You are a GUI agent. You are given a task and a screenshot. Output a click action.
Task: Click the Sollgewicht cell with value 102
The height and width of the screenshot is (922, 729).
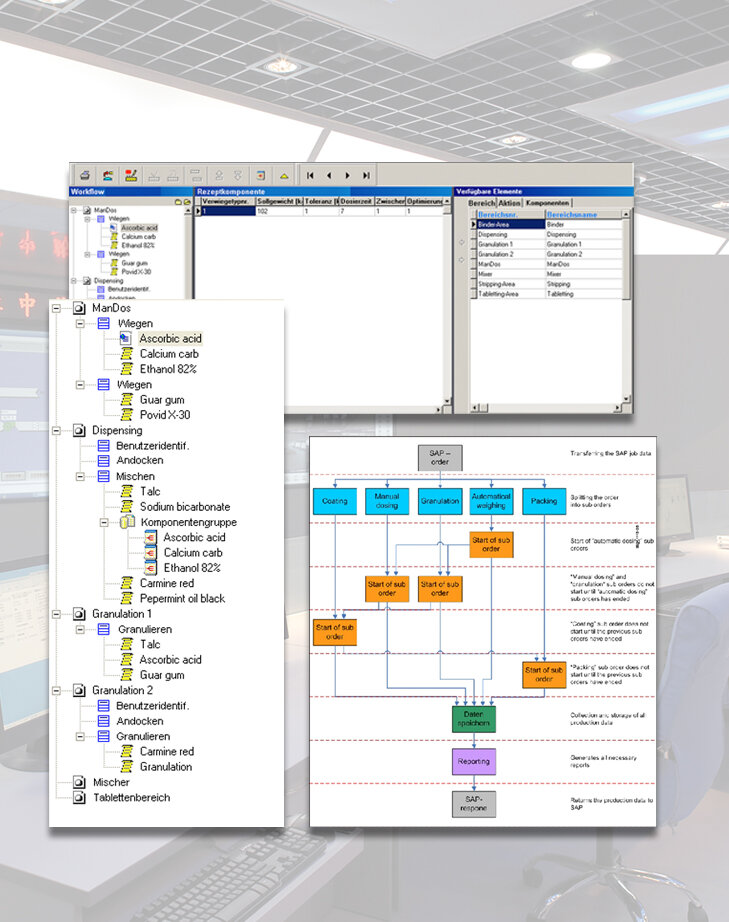tap(279, 211)
